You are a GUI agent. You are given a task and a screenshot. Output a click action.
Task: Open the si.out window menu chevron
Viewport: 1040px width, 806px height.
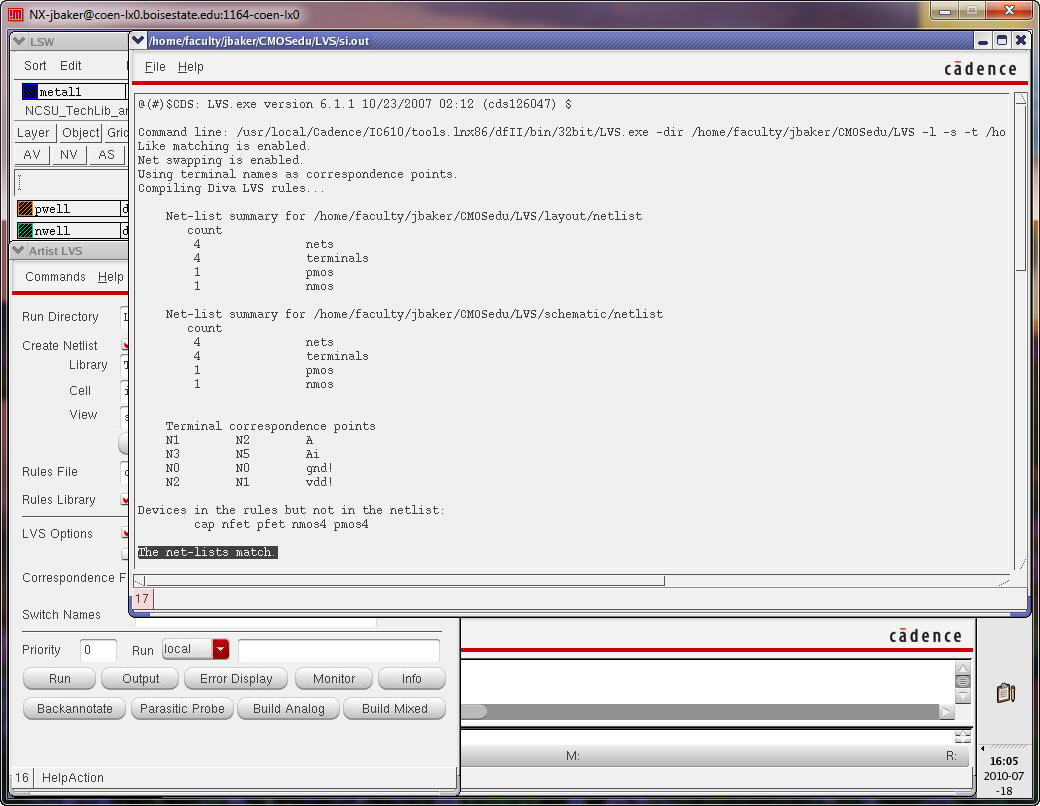139,40
